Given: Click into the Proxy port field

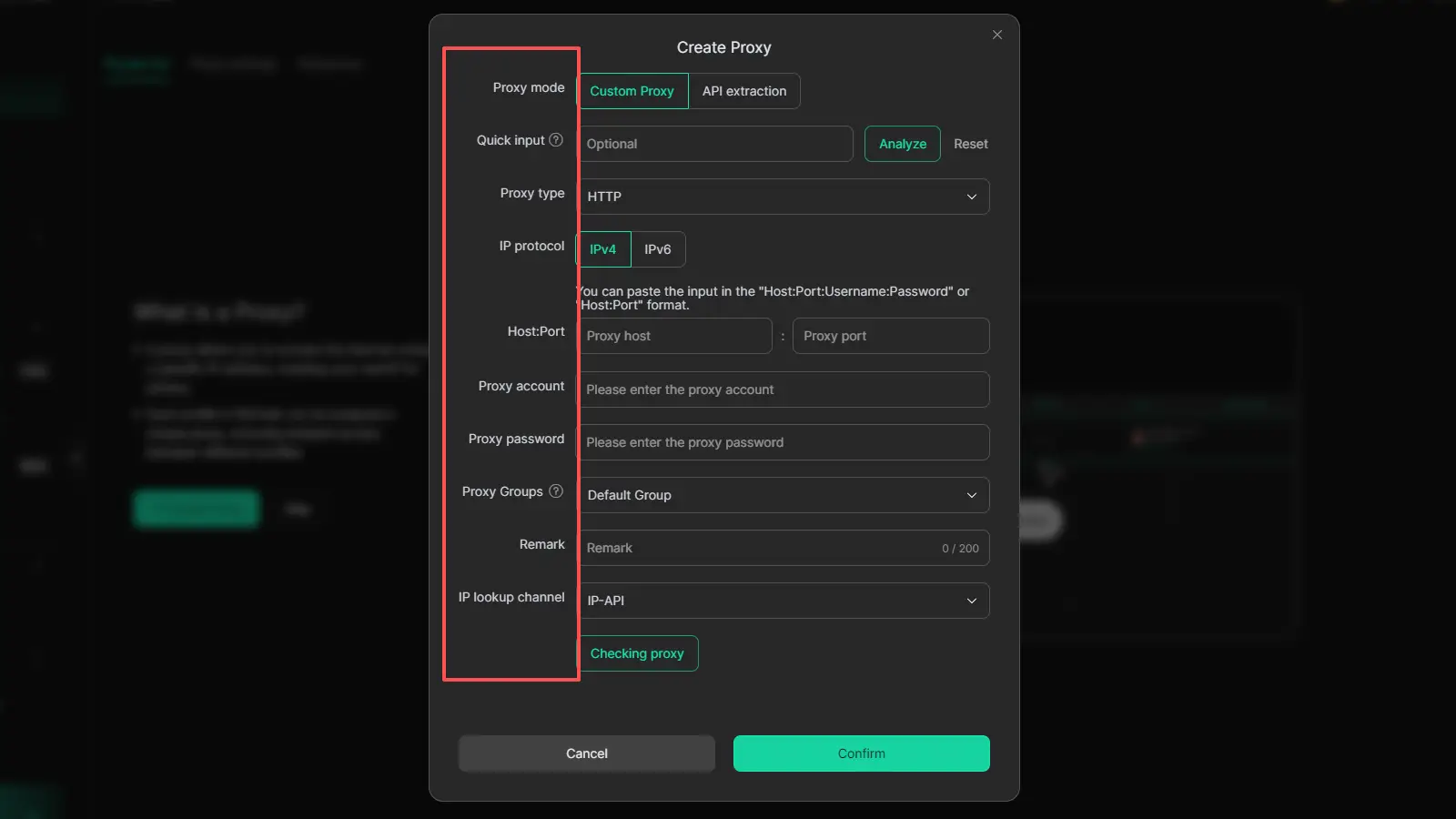Looking at the screenshot, I should tap(890, 336).
